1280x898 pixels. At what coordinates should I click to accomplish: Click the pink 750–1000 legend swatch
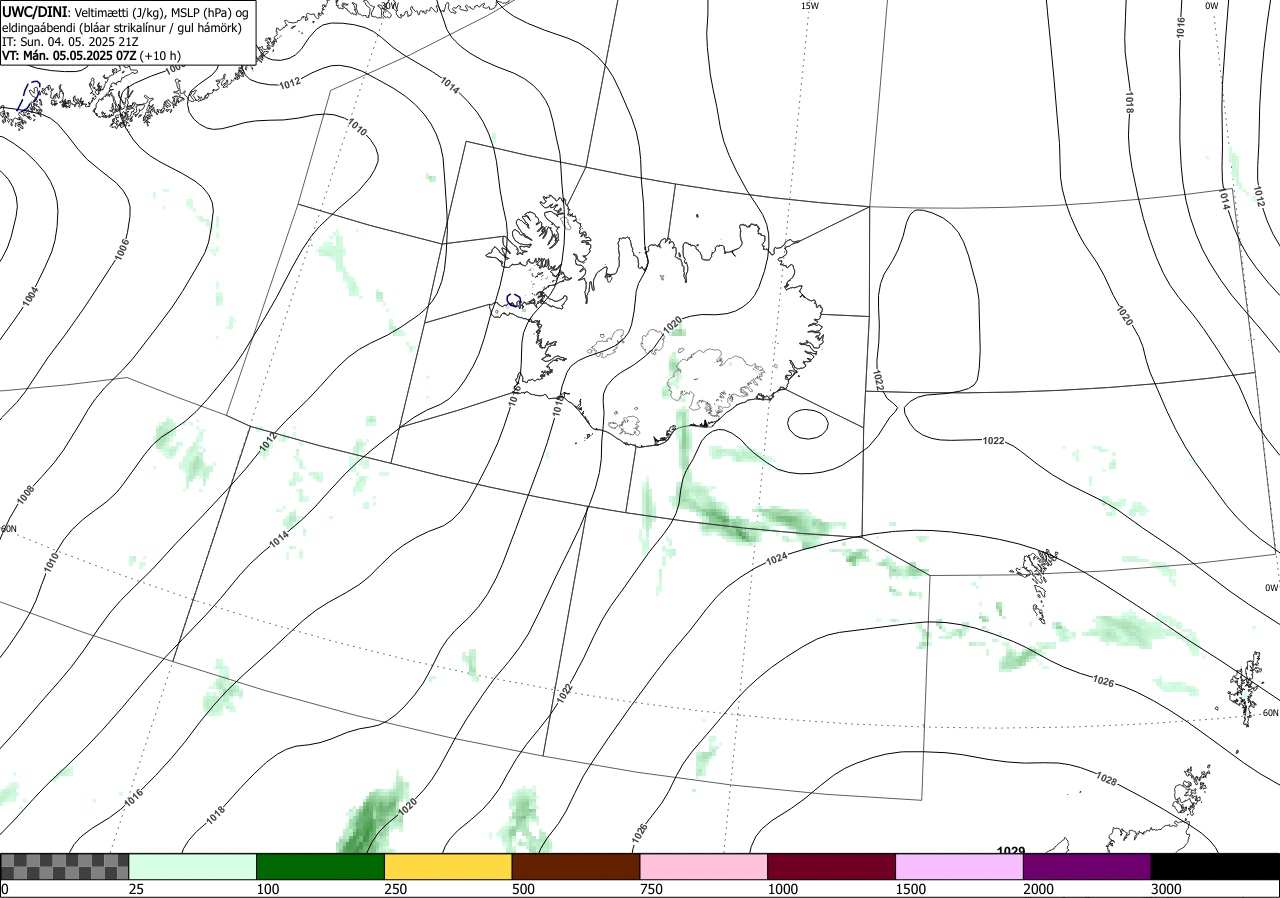pos(704,866)
